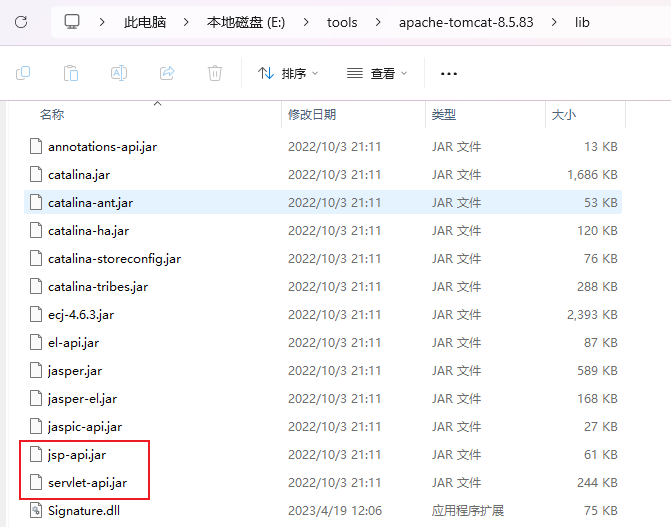Click the file icon of jsp-api.jar
This screenshot has height=527, width=671.
pos(36,455)
